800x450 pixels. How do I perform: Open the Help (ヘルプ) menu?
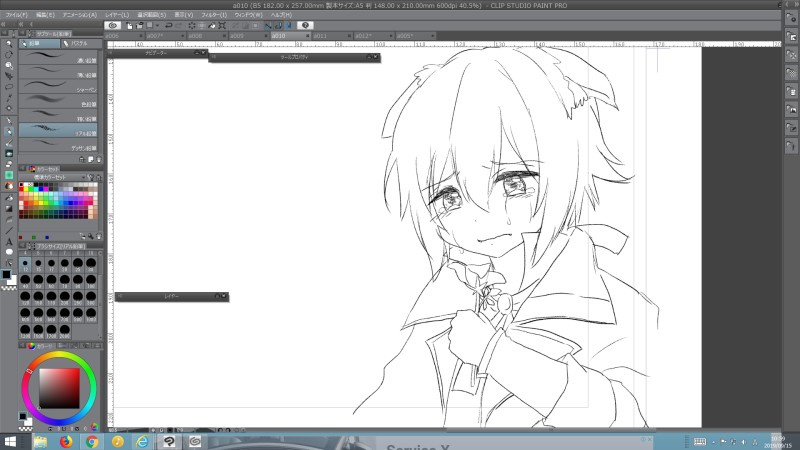click(x=281, y=15)
